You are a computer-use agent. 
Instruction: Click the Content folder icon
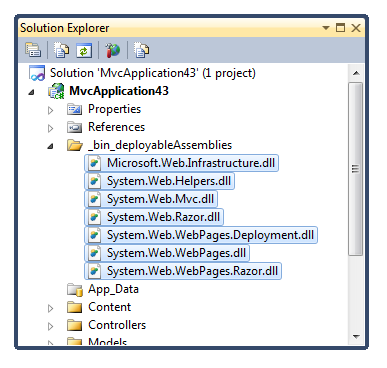pyautogui.click(x=74, y=307)
